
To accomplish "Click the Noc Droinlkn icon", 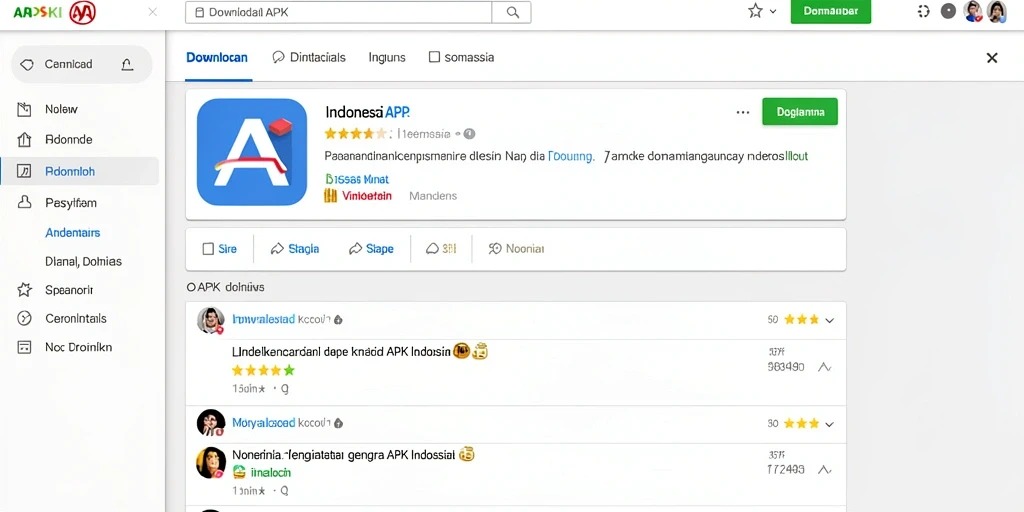I will click(x=24, y=347).
